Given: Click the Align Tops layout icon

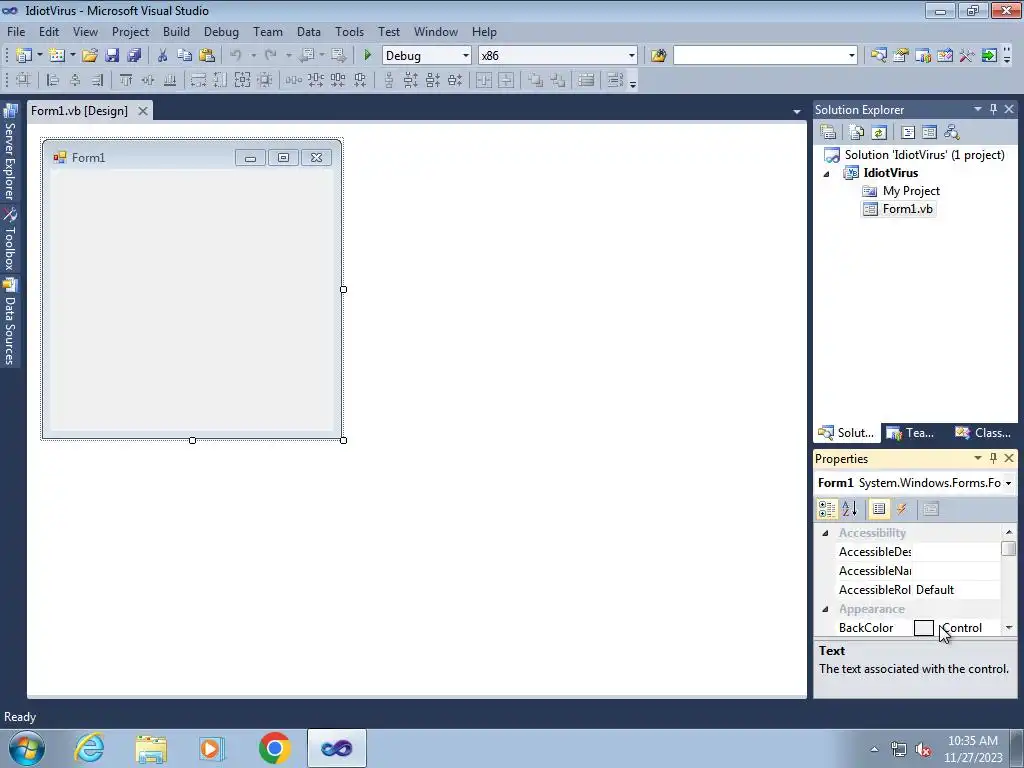Looking at the screenshot, I should pyautogui.click(x=125, y=80).
